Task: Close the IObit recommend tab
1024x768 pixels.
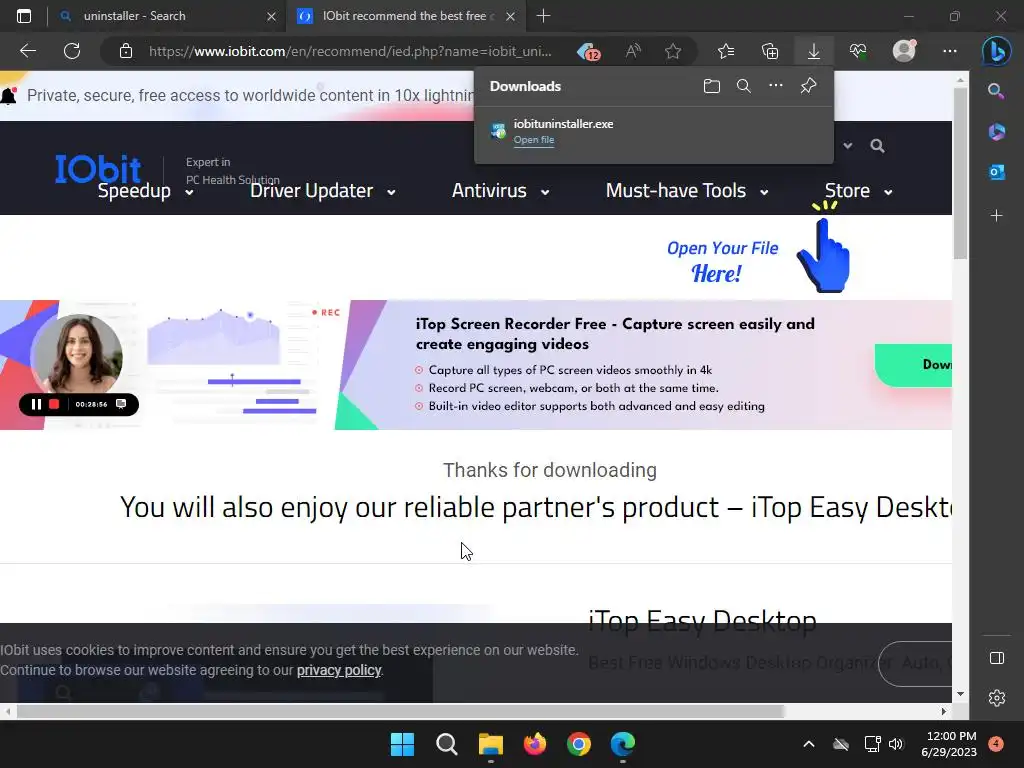Action: pos(511,16)
